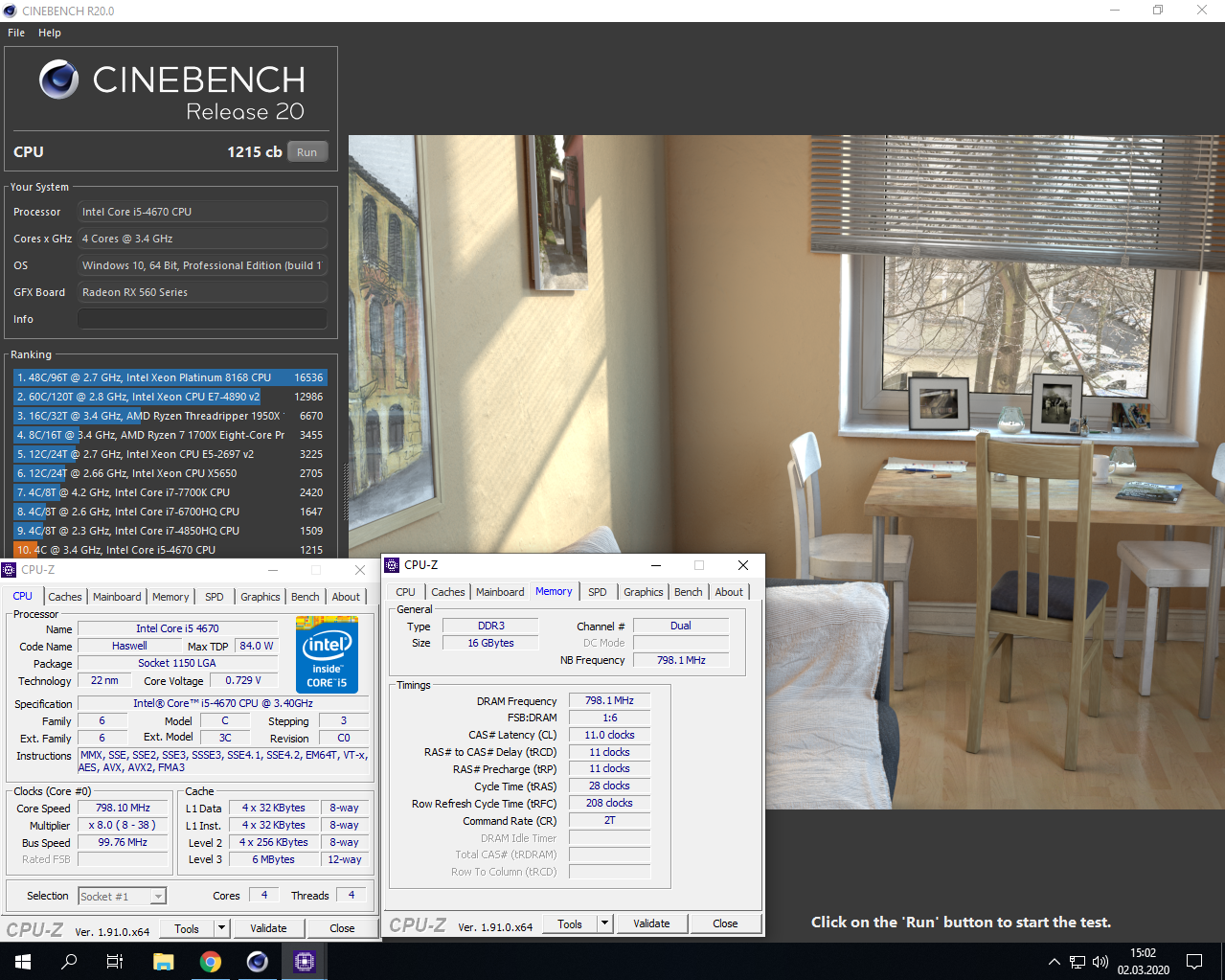Click the Cinebench logo icon in header

click(x=59, y=80)
